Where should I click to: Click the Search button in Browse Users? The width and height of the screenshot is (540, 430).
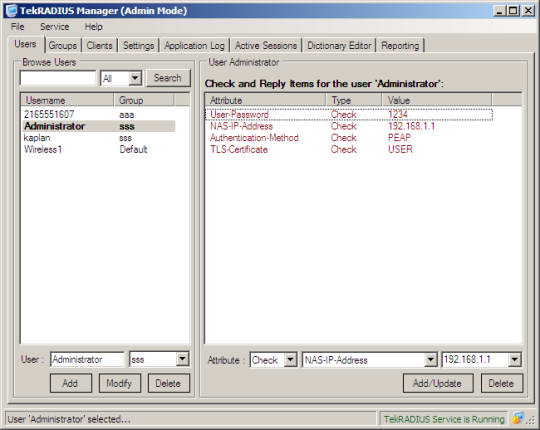pyautogui.click(x=168, y=78)
